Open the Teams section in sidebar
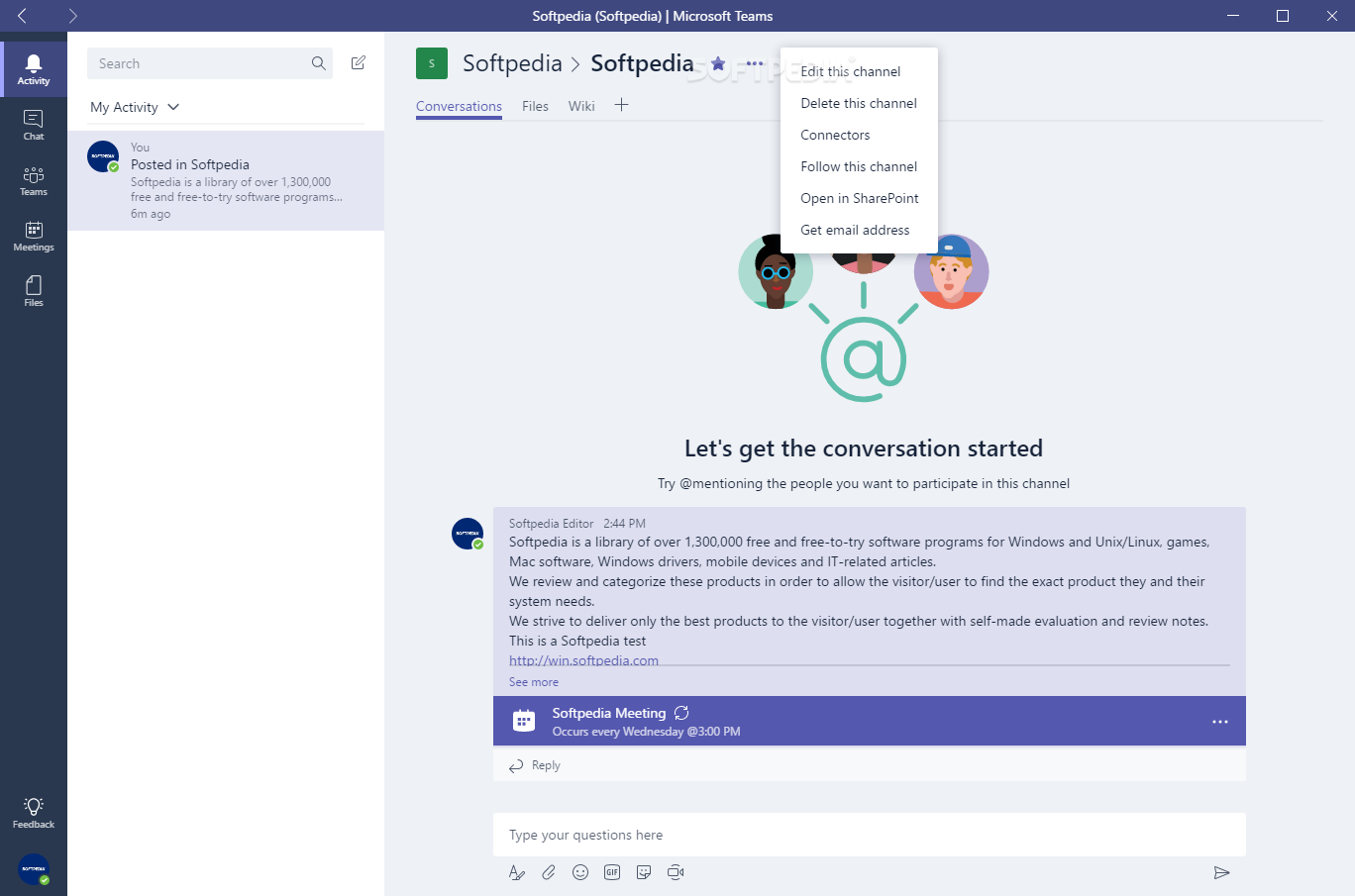This screenshot has width=1355, height=896. click(34, 180)
